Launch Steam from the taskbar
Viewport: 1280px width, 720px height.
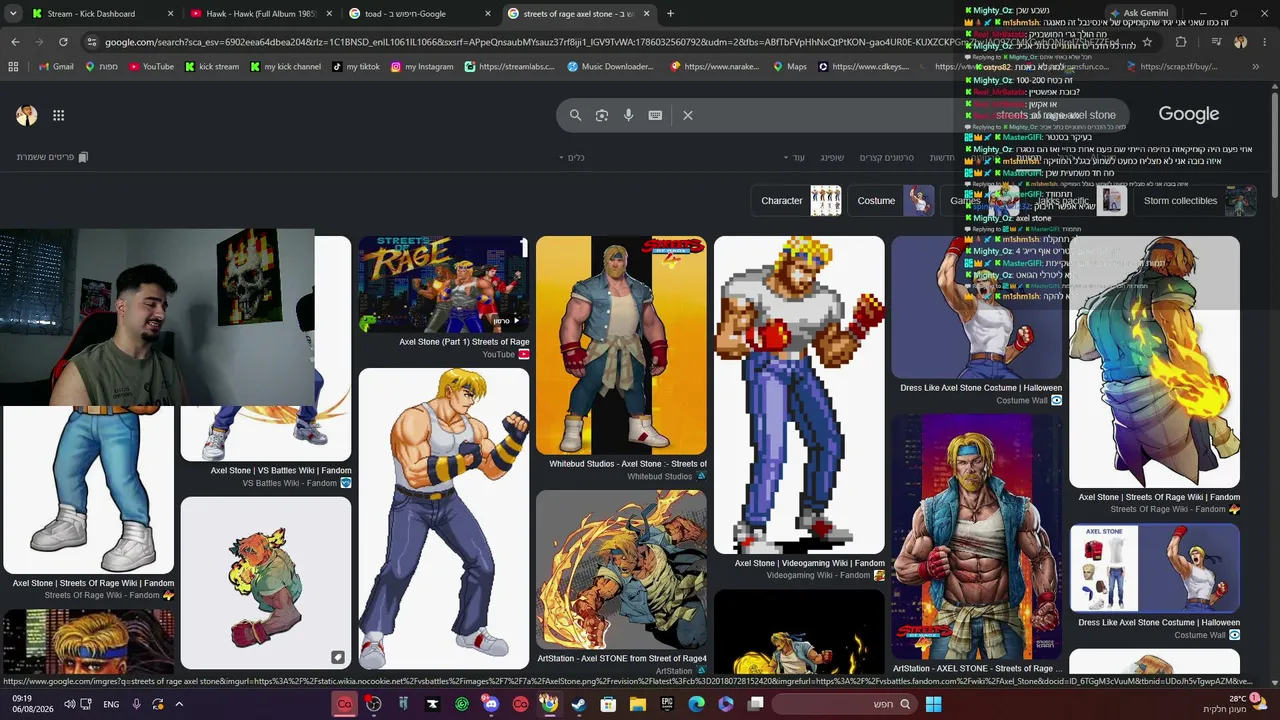578,704
